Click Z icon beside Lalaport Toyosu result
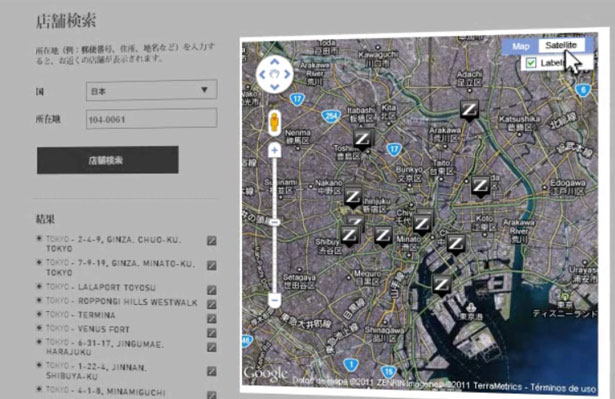615x399 pixels. (211, 290)
